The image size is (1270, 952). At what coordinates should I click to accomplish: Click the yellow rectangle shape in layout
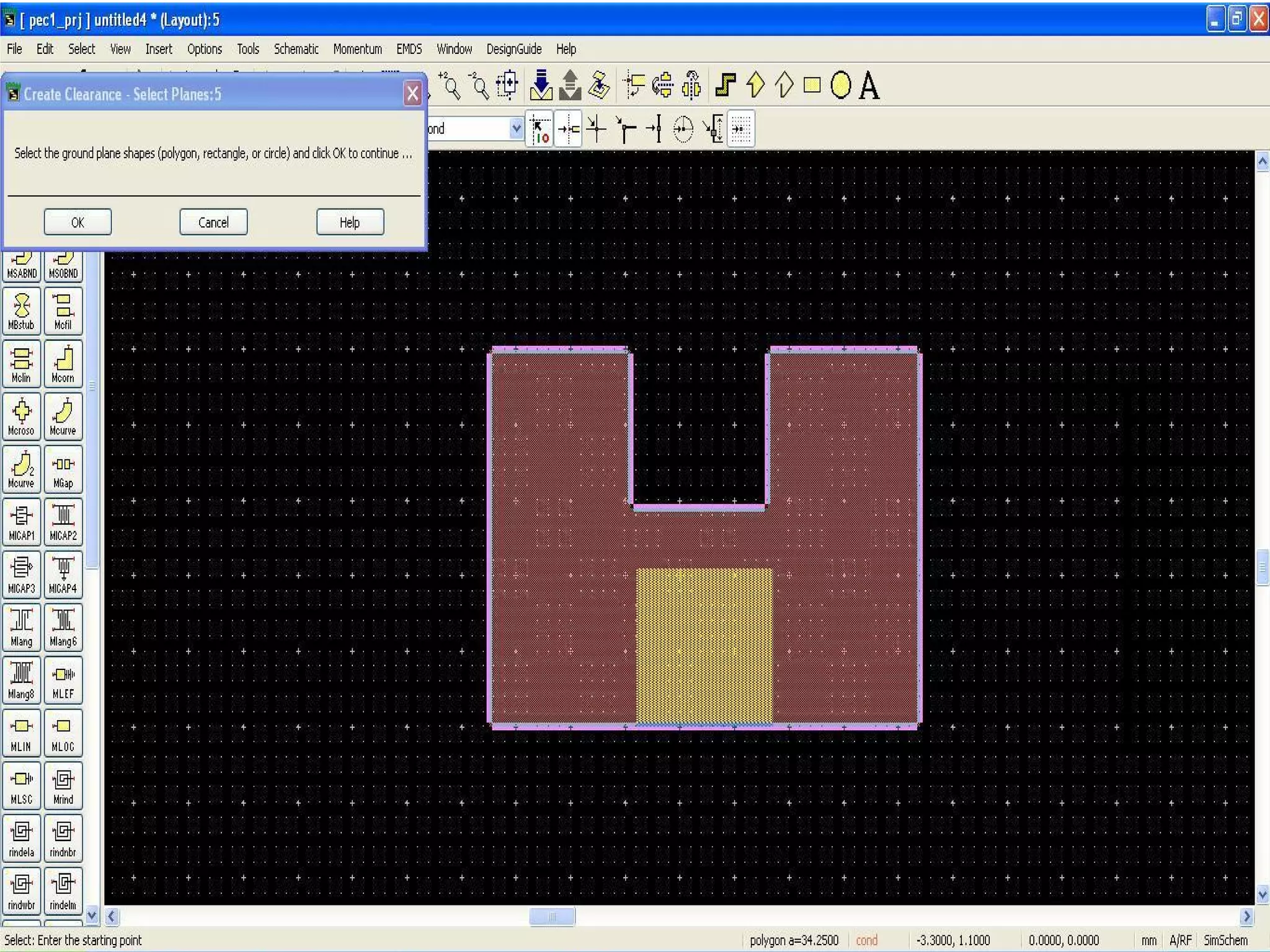pyautogui.click(x=704, y=645)
